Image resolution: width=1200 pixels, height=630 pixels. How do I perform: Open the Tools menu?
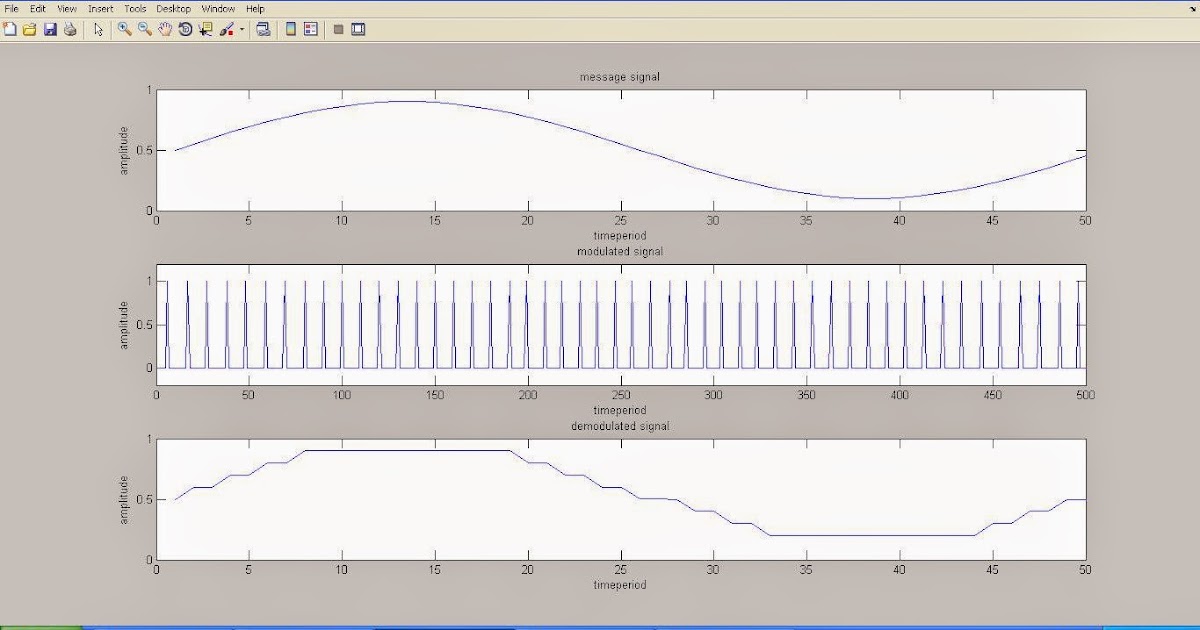pyautogui.click(x=134, y=8)
